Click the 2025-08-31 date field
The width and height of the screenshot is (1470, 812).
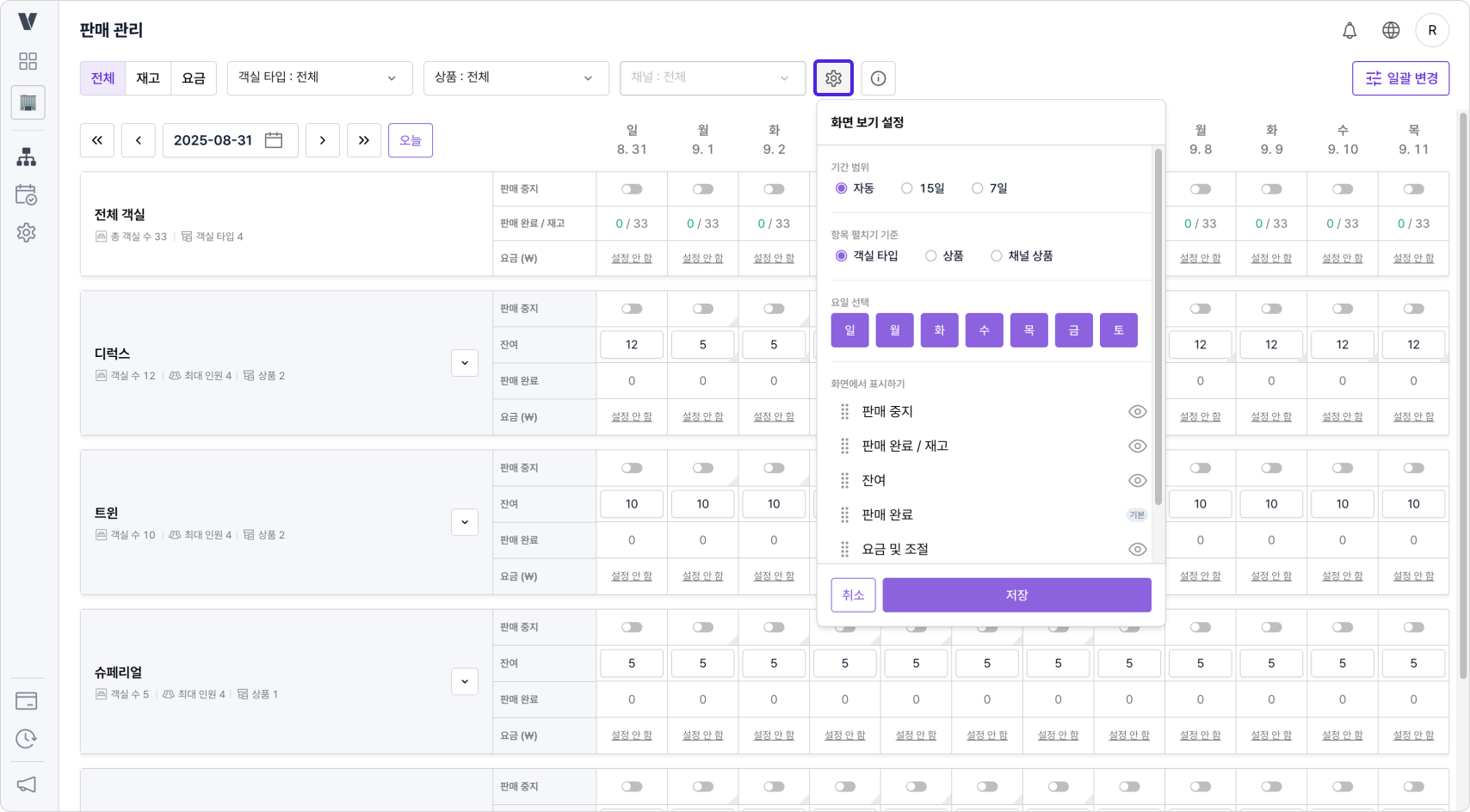pos(231,140)
